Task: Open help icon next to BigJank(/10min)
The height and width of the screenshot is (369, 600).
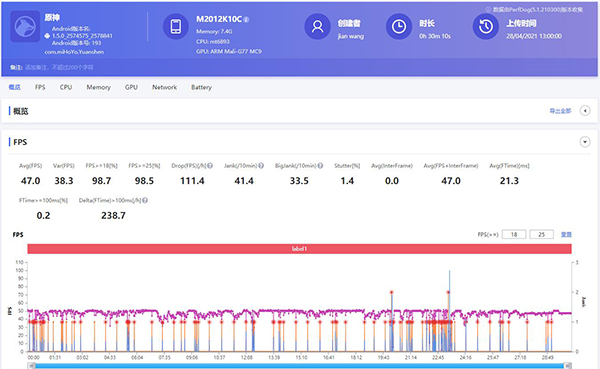Action: pos(320,166)
